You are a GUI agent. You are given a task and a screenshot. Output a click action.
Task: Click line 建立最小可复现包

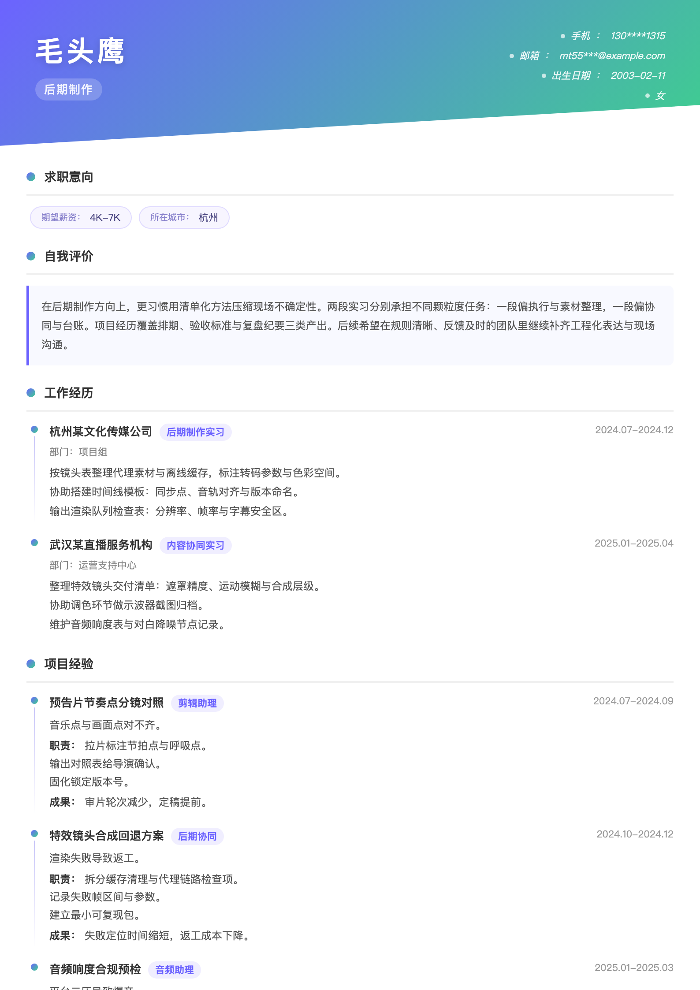pyautogui.click(x=97, y=915)
